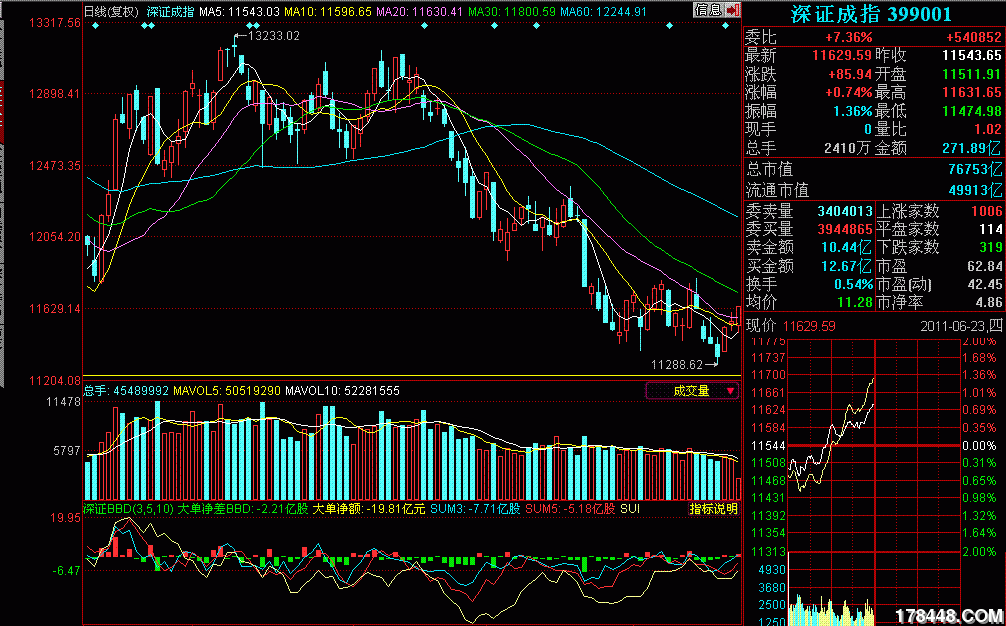This screenshot has height=626, width=1006.
Task: Click the 日线(复权) period label
Action: click(x=110, y=12)
